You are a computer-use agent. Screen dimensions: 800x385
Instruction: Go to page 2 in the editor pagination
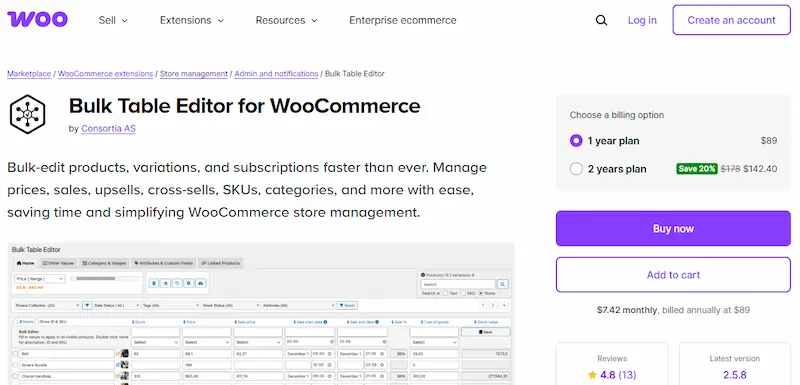coord(493,305)
